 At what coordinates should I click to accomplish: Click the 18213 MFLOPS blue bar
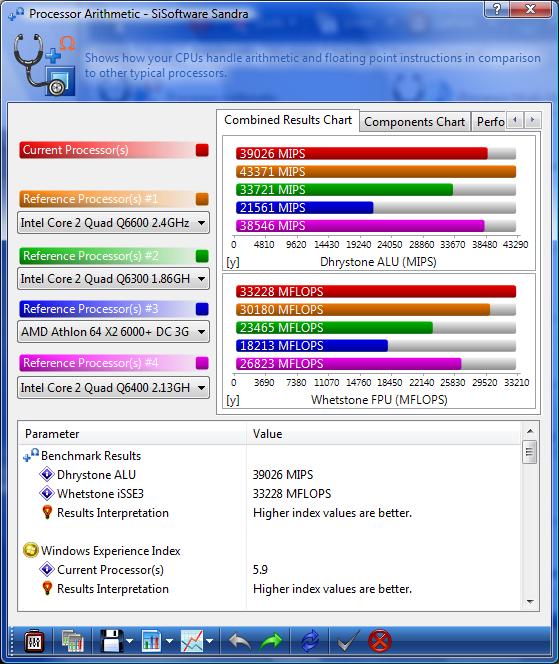tap(312, 346)
